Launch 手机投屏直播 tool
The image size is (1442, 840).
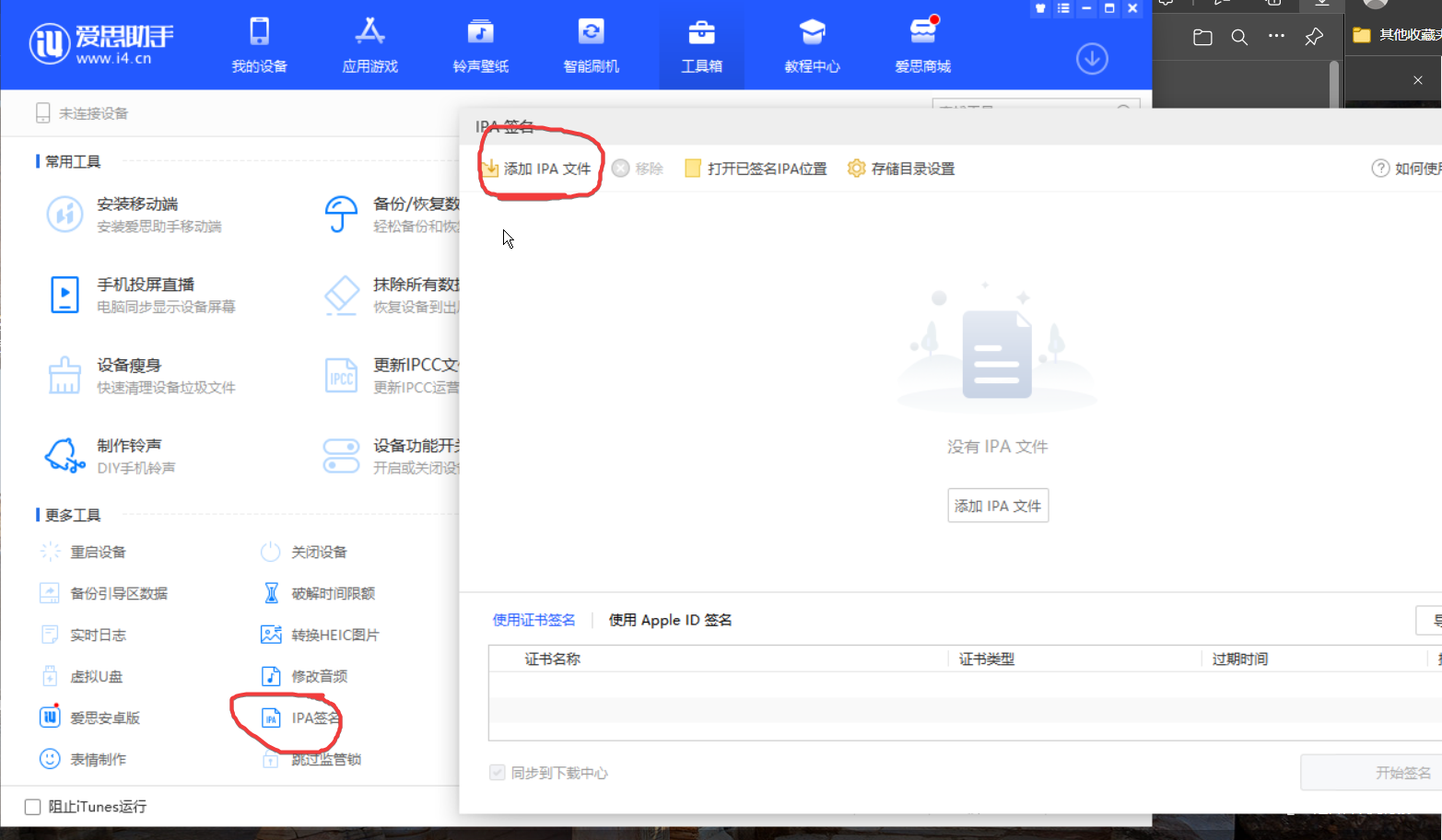pyautogui.click(x=142, y=295)
